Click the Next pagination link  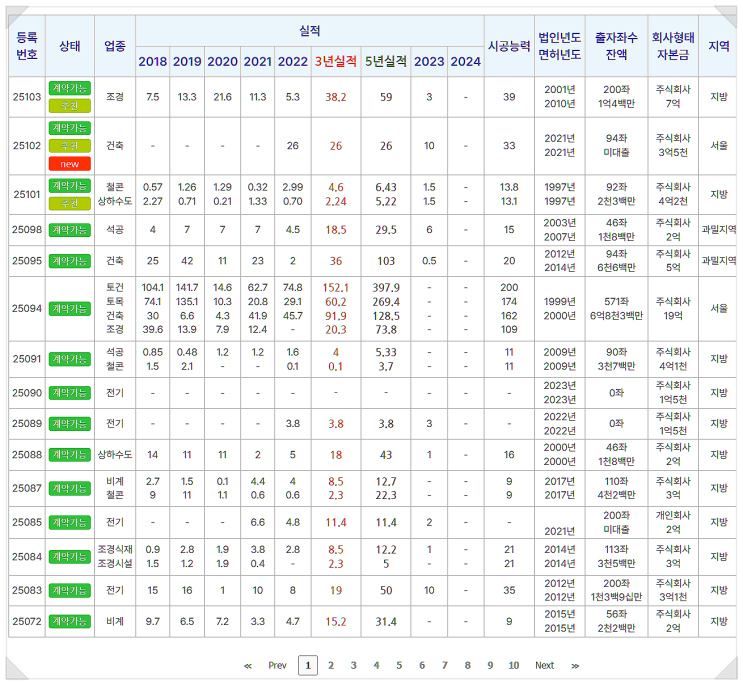[544, 665]
